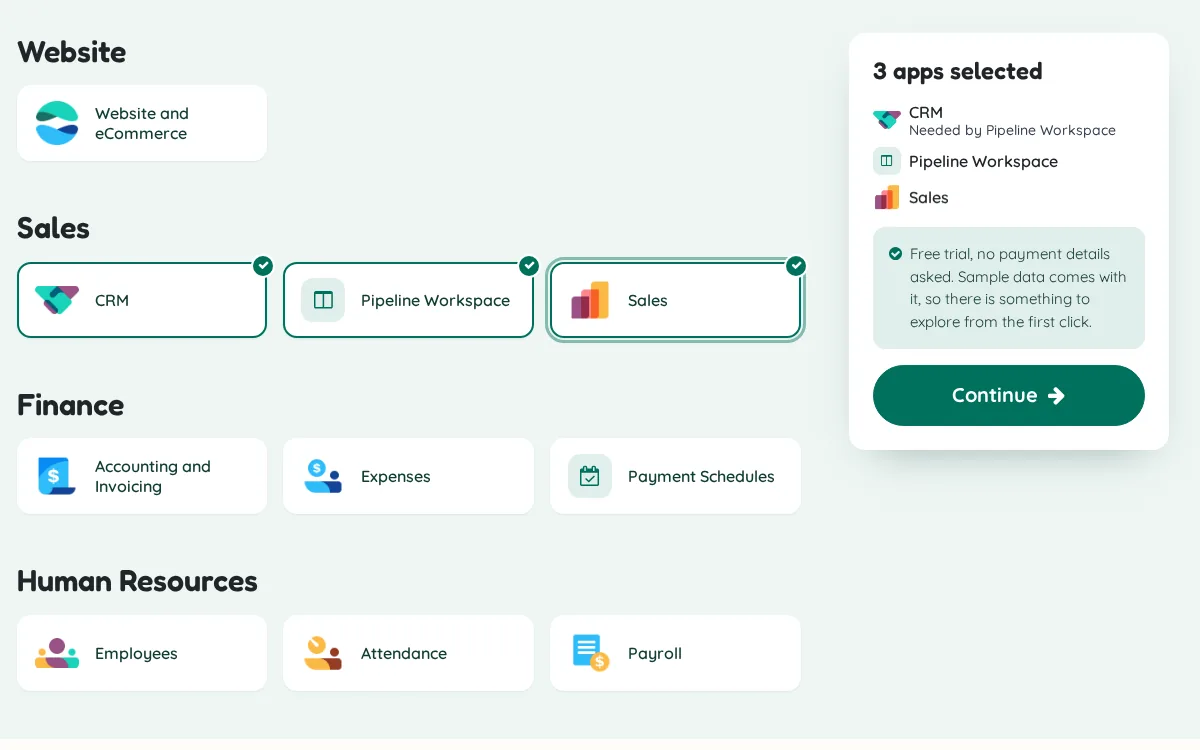The image size is (1200, 750).
Task: Click the free trial information text
Action: [x=1018, y=288]
